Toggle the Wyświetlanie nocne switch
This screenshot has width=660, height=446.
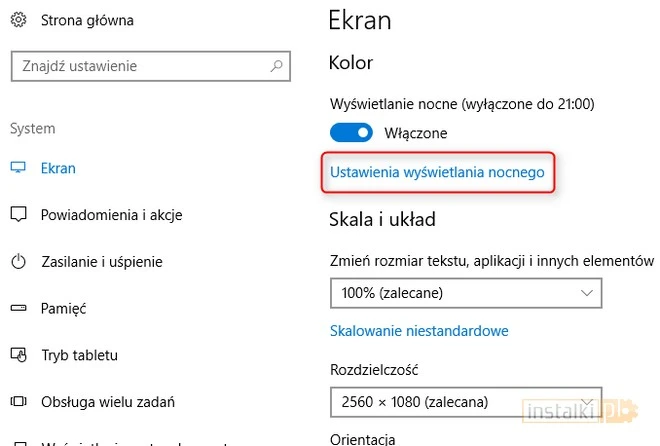(351, 132)
